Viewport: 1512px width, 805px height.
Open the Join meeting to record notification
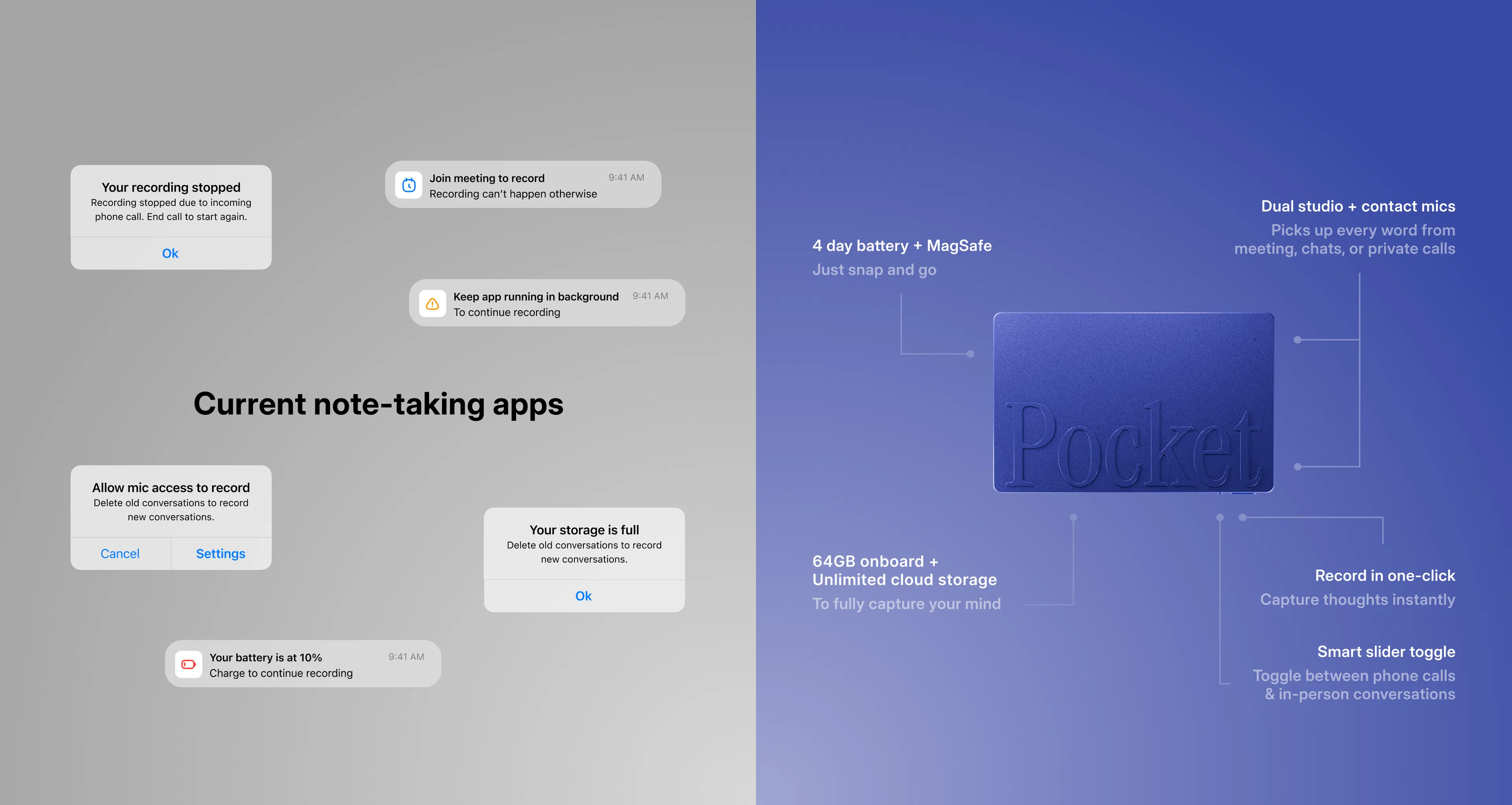click(523, 184)
